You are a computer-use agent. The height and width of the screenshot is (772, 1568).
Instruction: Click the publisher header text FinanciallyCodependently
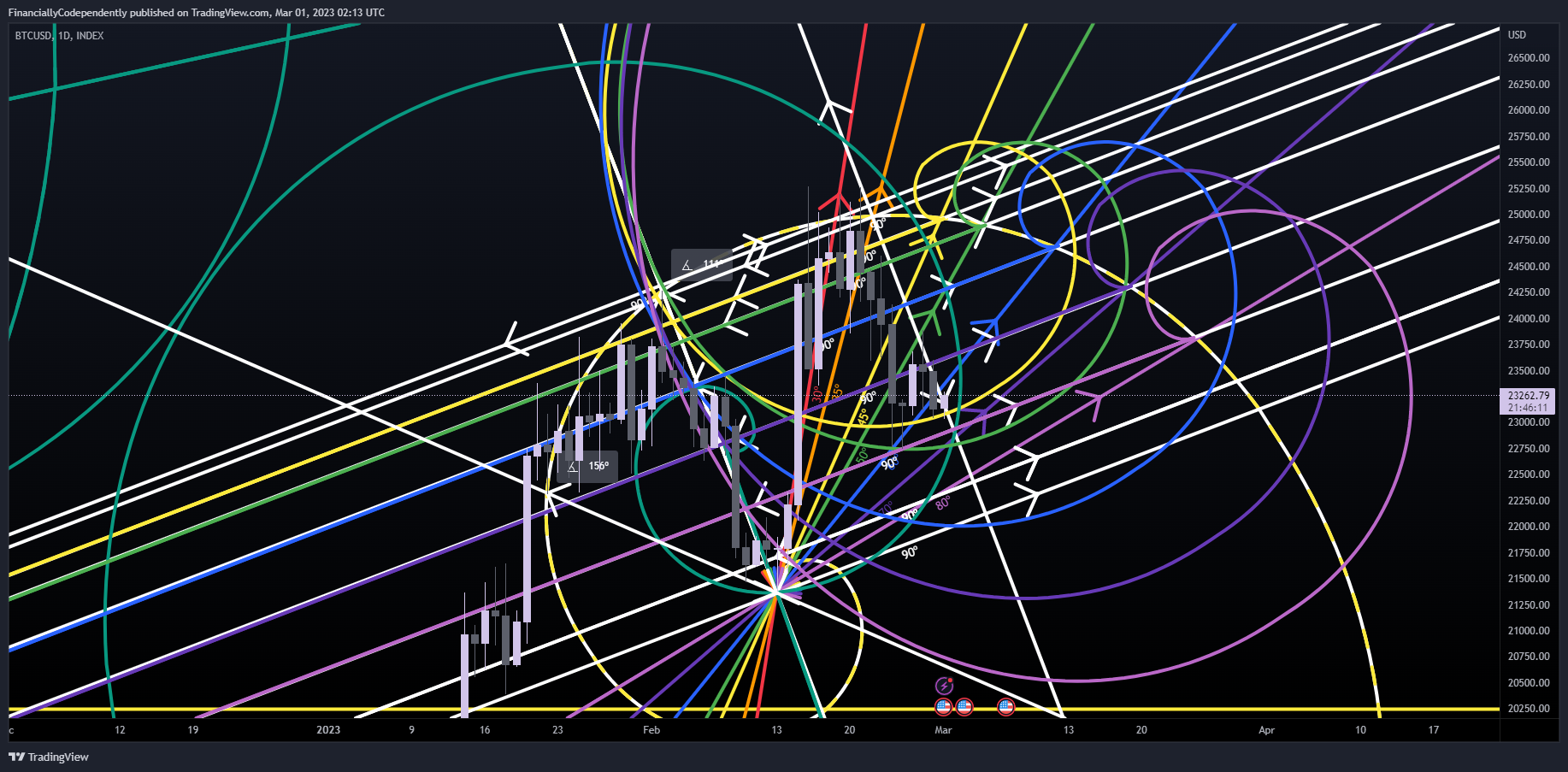pos(68,13)
